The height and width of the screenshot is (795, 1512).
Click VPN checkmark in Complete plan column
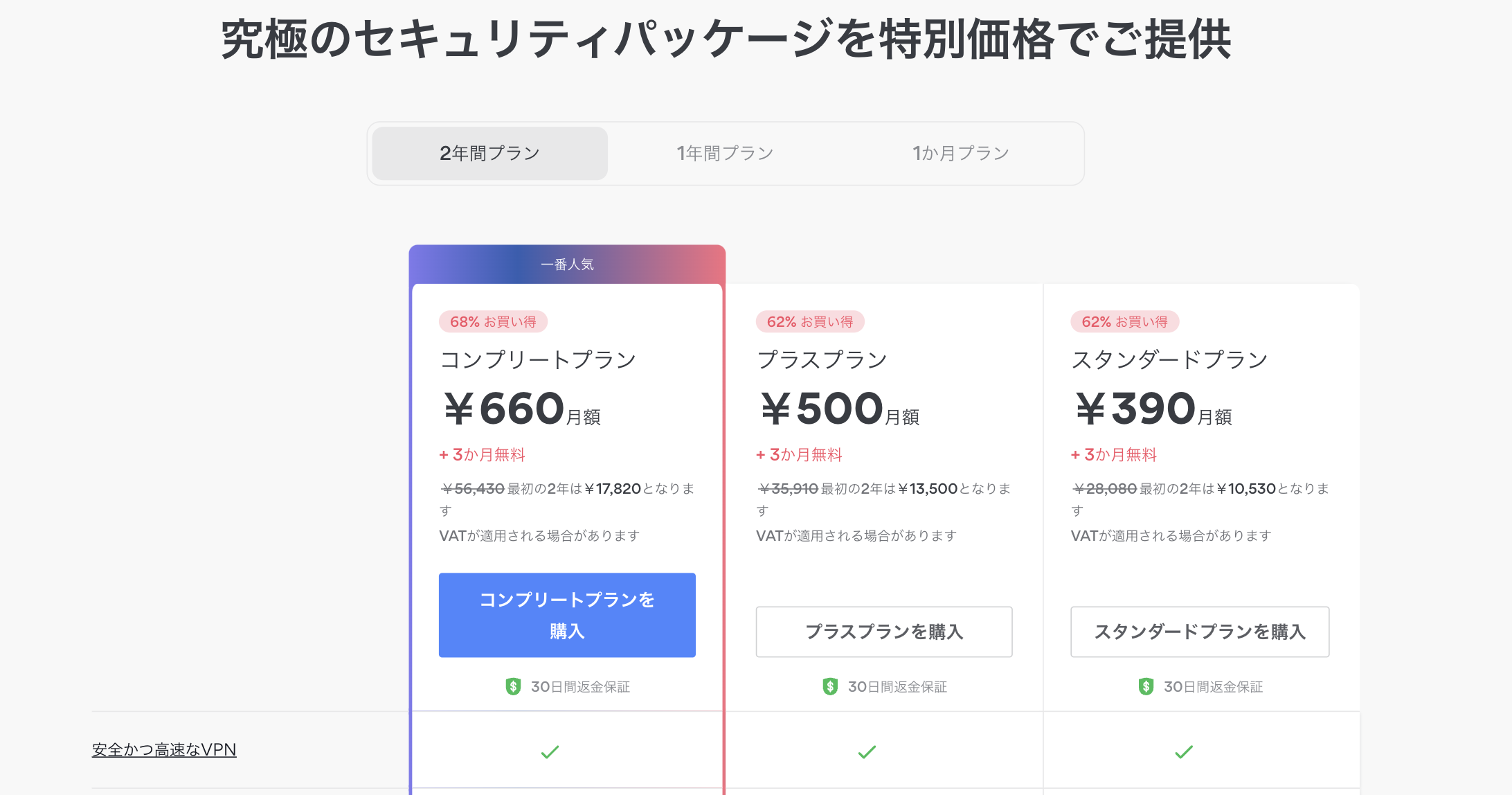pyautogui.click(x=550, y=751)
